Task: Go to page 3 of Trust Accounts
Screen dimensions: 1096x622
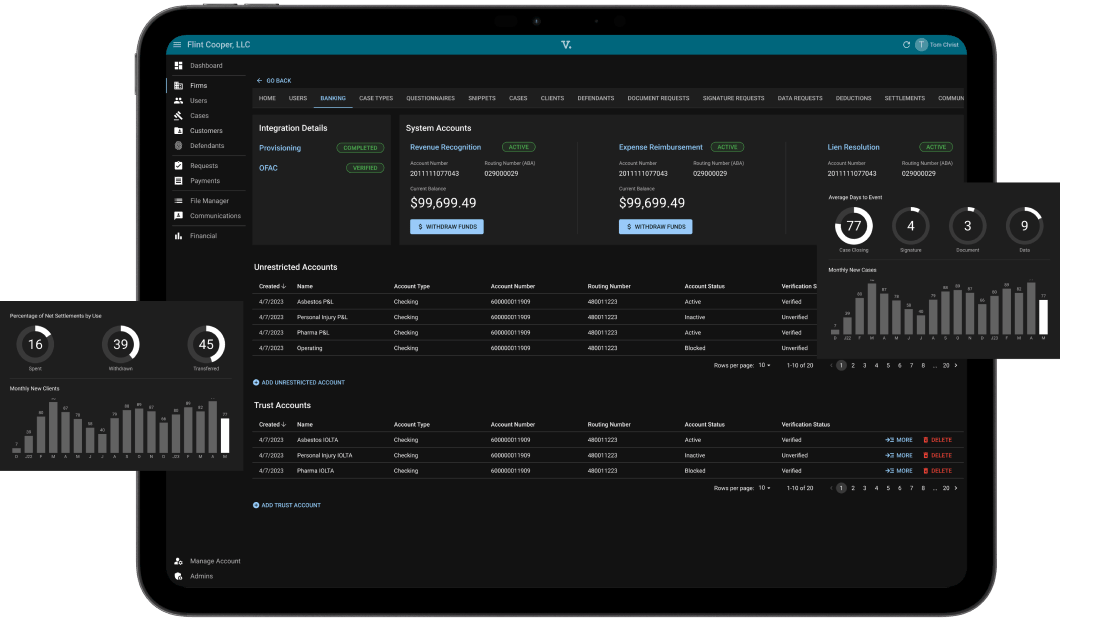Action: click(x=866, y=488)
